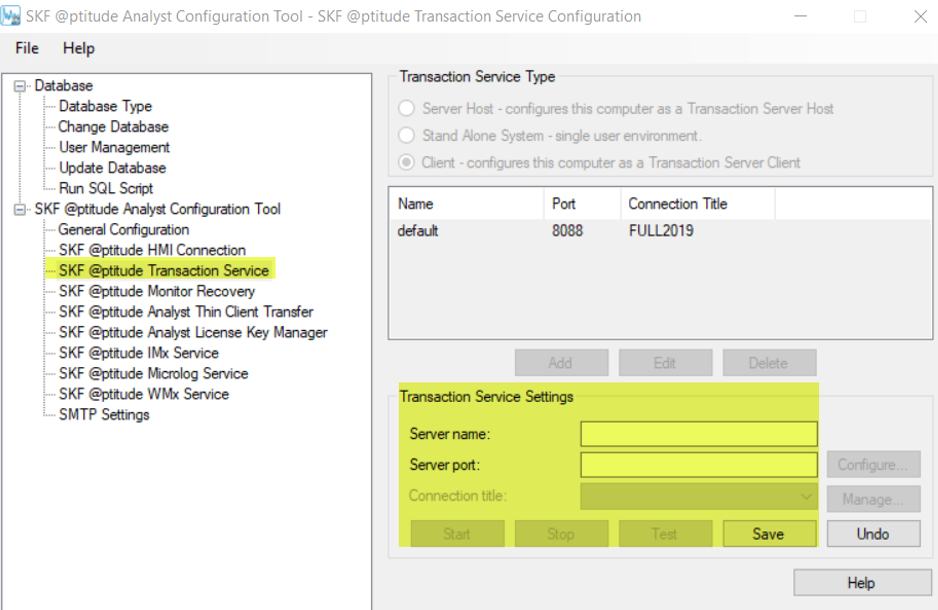Image resolution: width=938 pixels, height=610 pixels.
Task: Select Update Database tree item
Action: click(112, 168)
